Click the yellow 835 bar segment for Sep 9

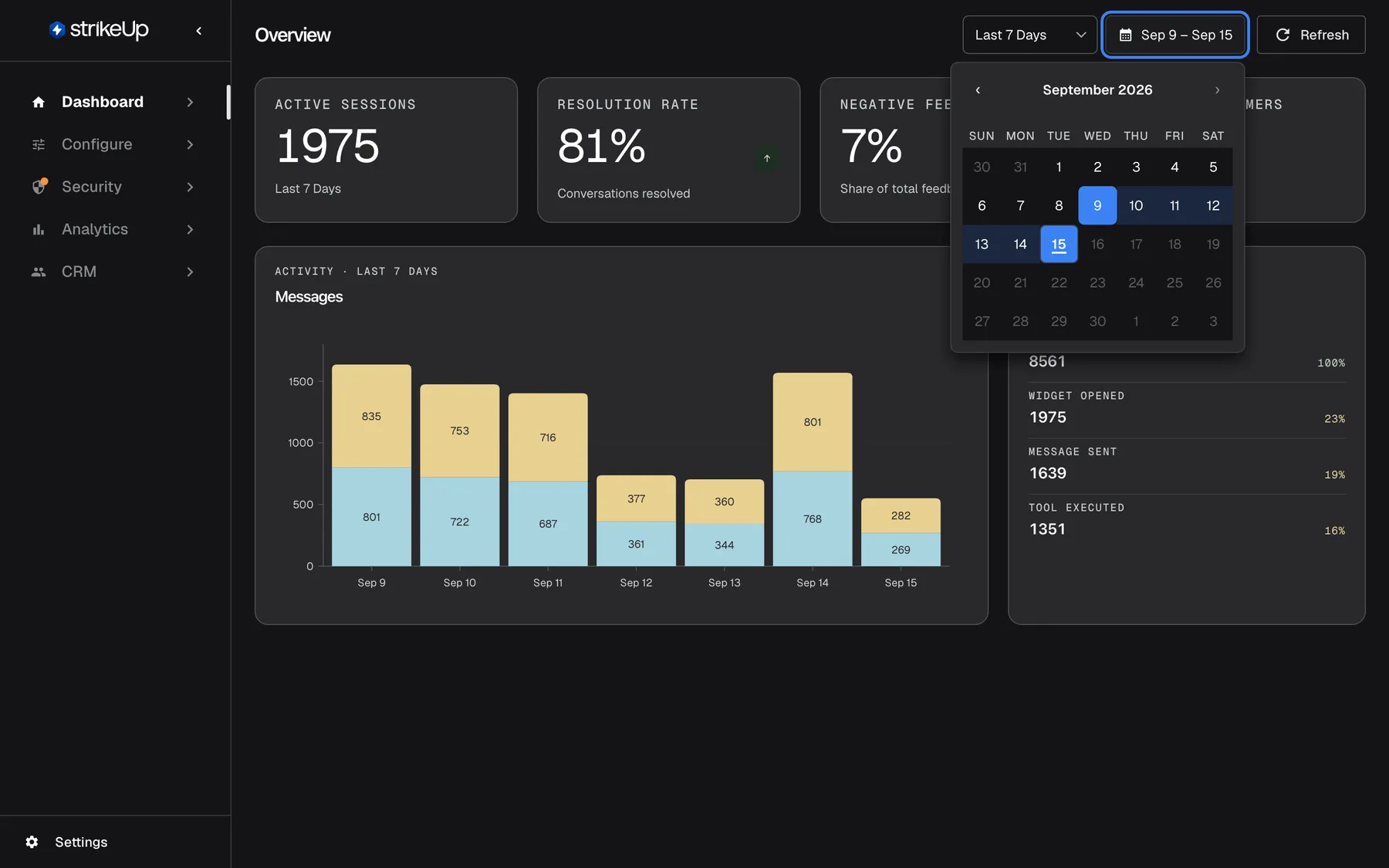click(371, 416)
